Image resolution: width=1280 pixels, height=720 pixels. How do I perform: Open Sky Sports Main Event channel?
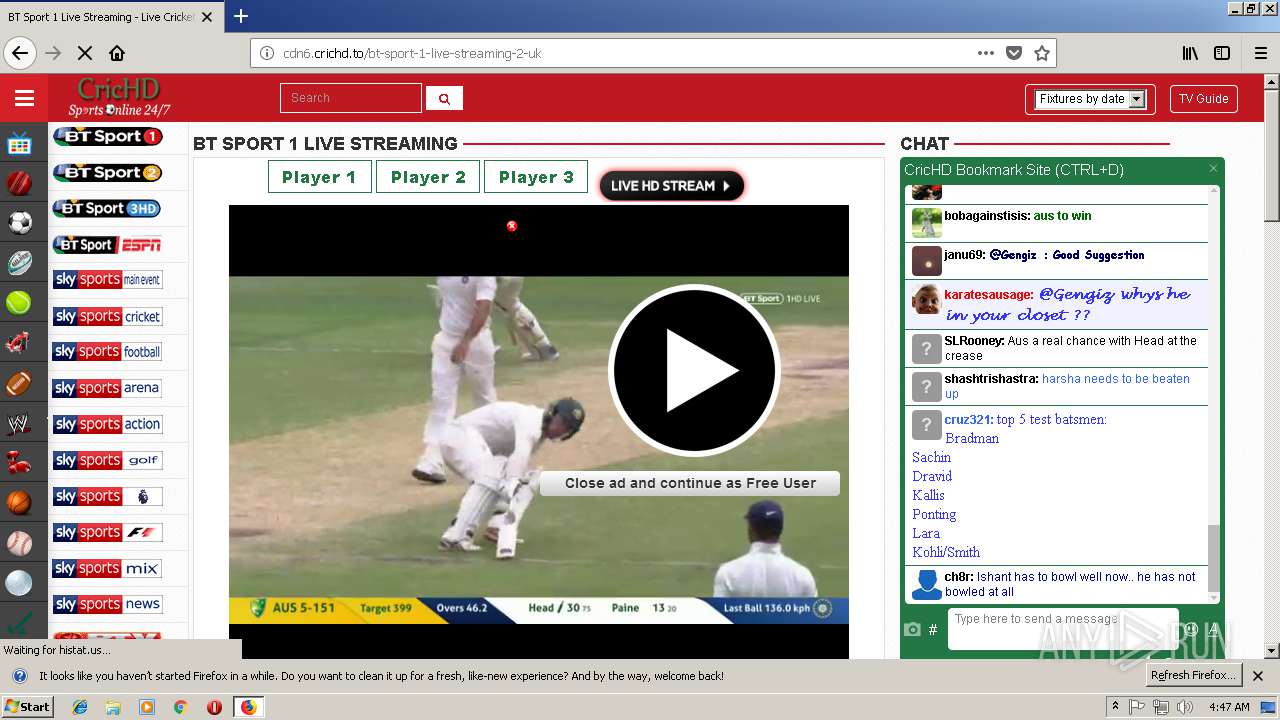point(107,280)
